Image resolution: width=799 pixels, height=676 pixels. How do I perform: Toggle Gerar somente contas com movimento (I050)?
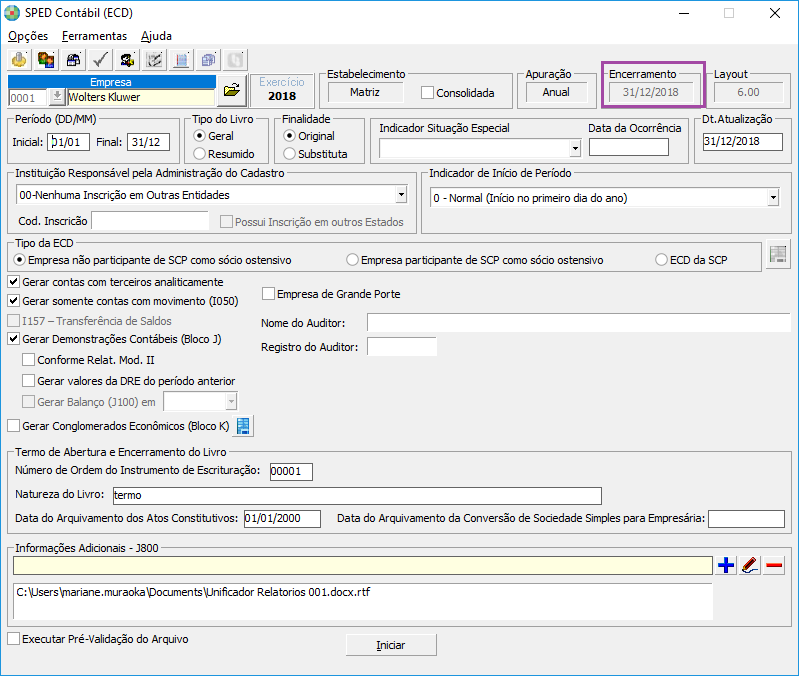point(14,301)
